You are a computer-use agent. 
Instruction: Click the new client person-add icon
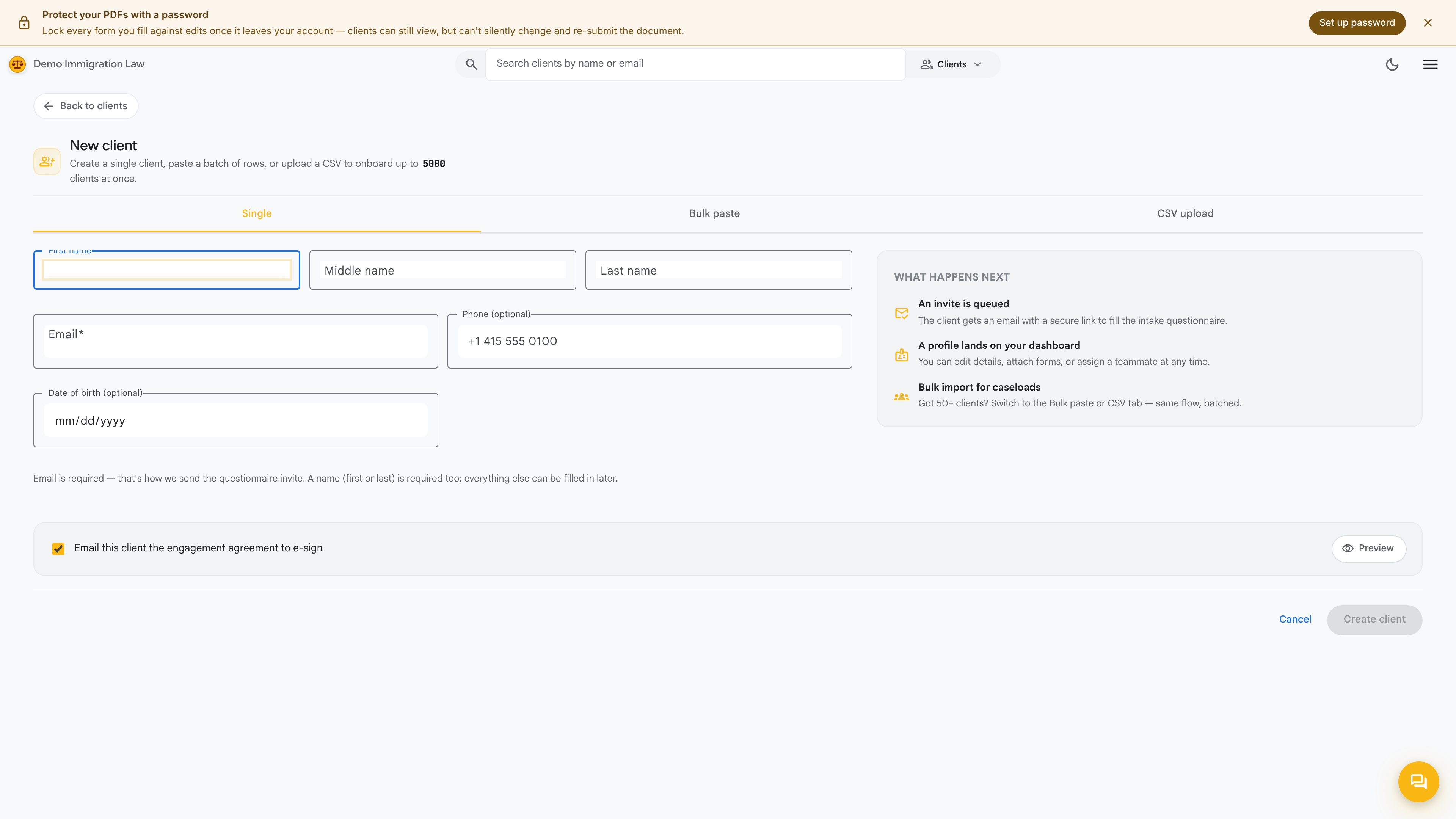47,162
